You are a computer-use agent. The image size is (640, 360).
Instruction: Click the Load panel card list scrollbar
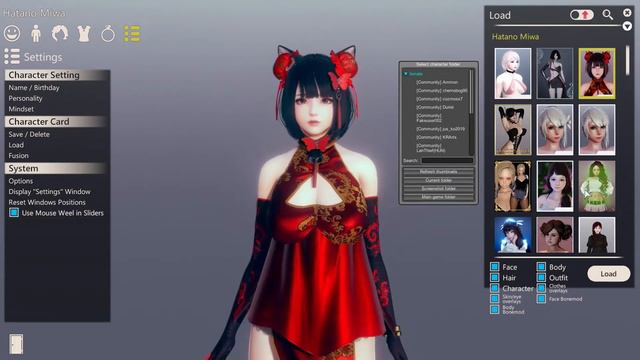(627, 60)
